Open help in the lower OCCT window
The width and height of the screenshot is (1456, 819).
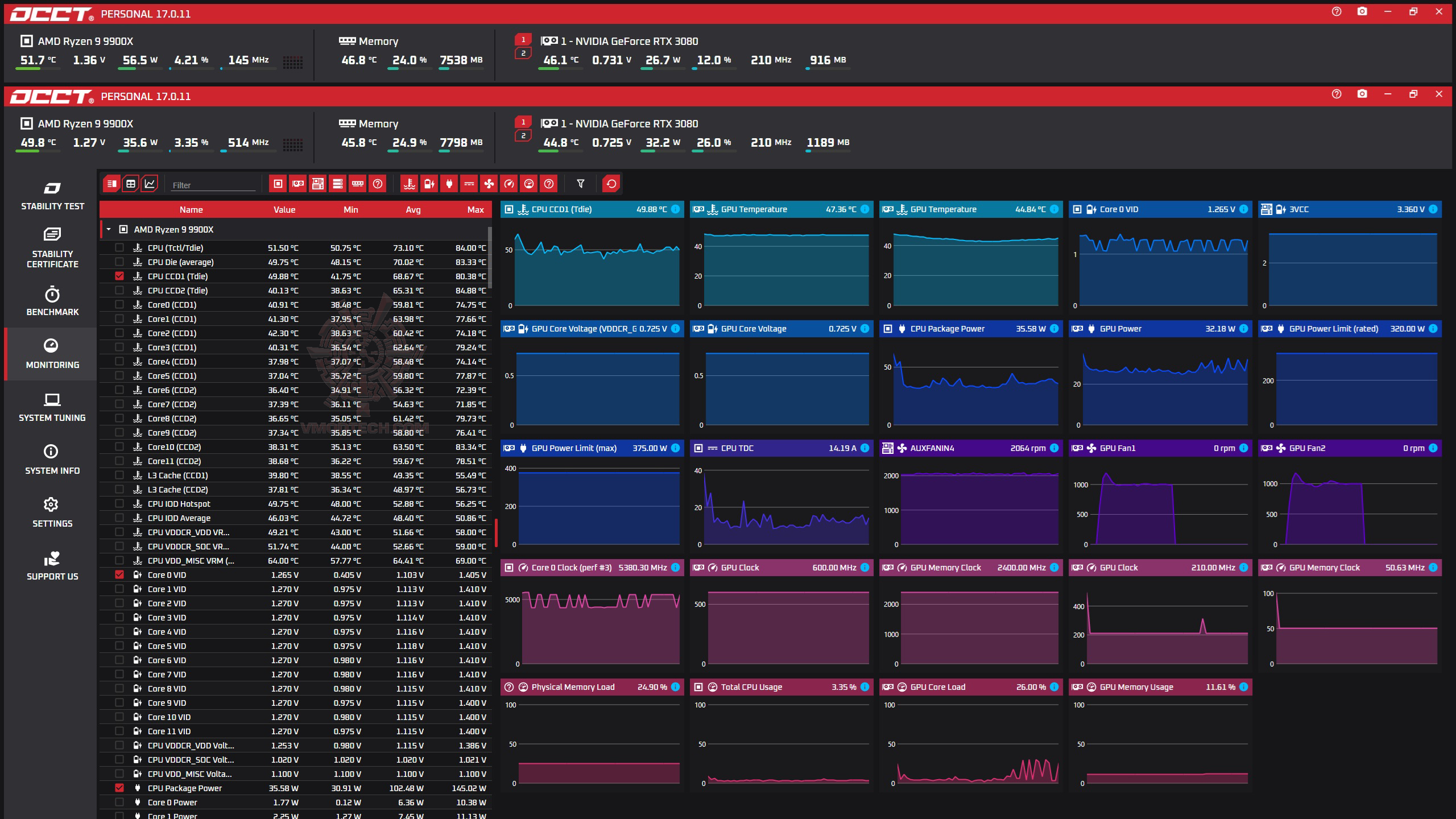(x=1337, y=94)
